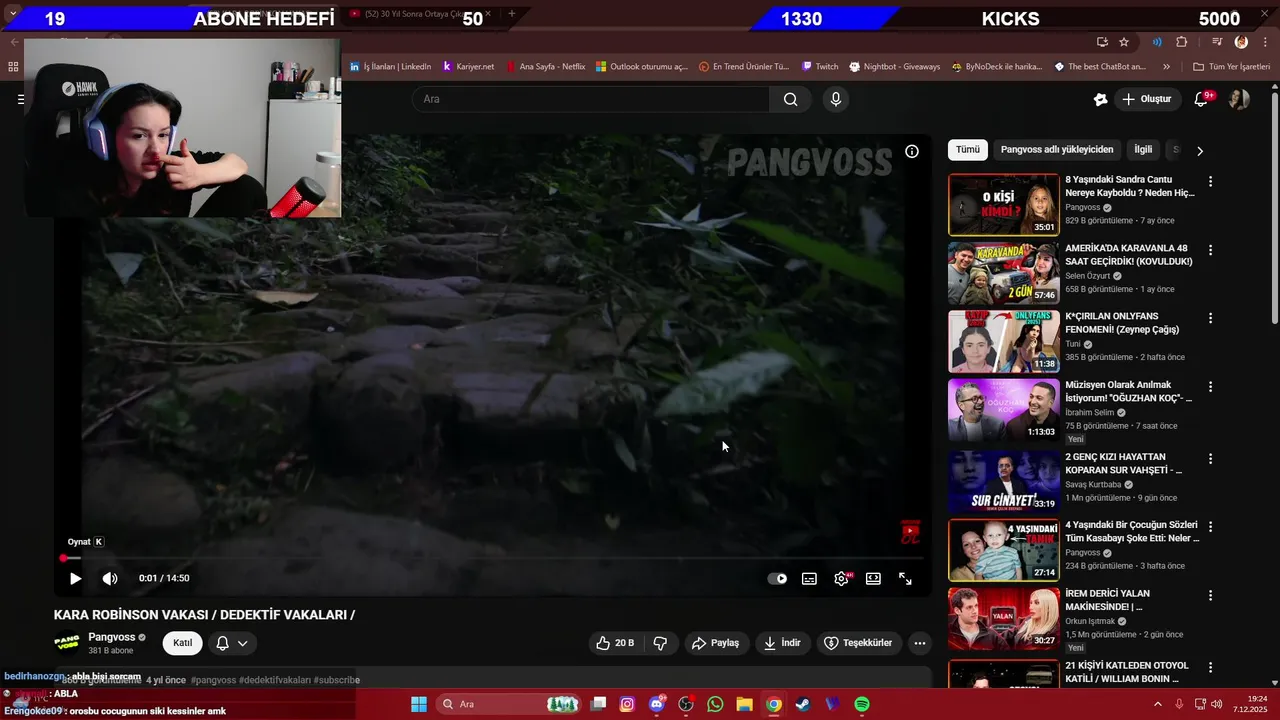The width and height of the screenshot is (1280, 720).
Task: Open the Pangvoss channel name link
Action: pyautogui.click(x=111, y=637)
